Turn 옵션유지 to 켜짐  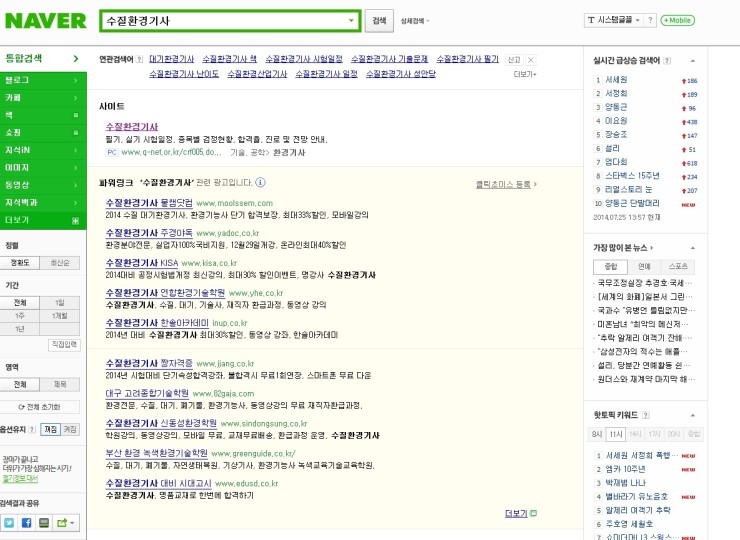point(70,430)
